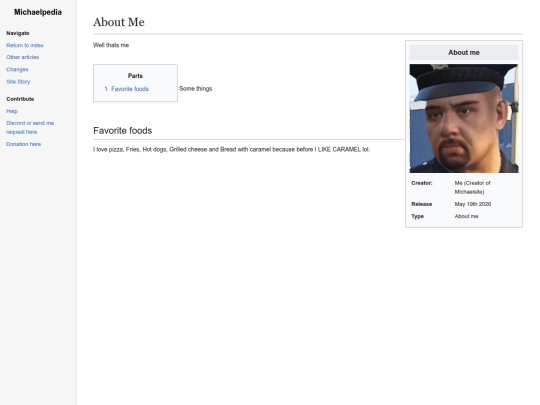Open the Site Story link
540x405 pixels.
[x=18, y=82]
